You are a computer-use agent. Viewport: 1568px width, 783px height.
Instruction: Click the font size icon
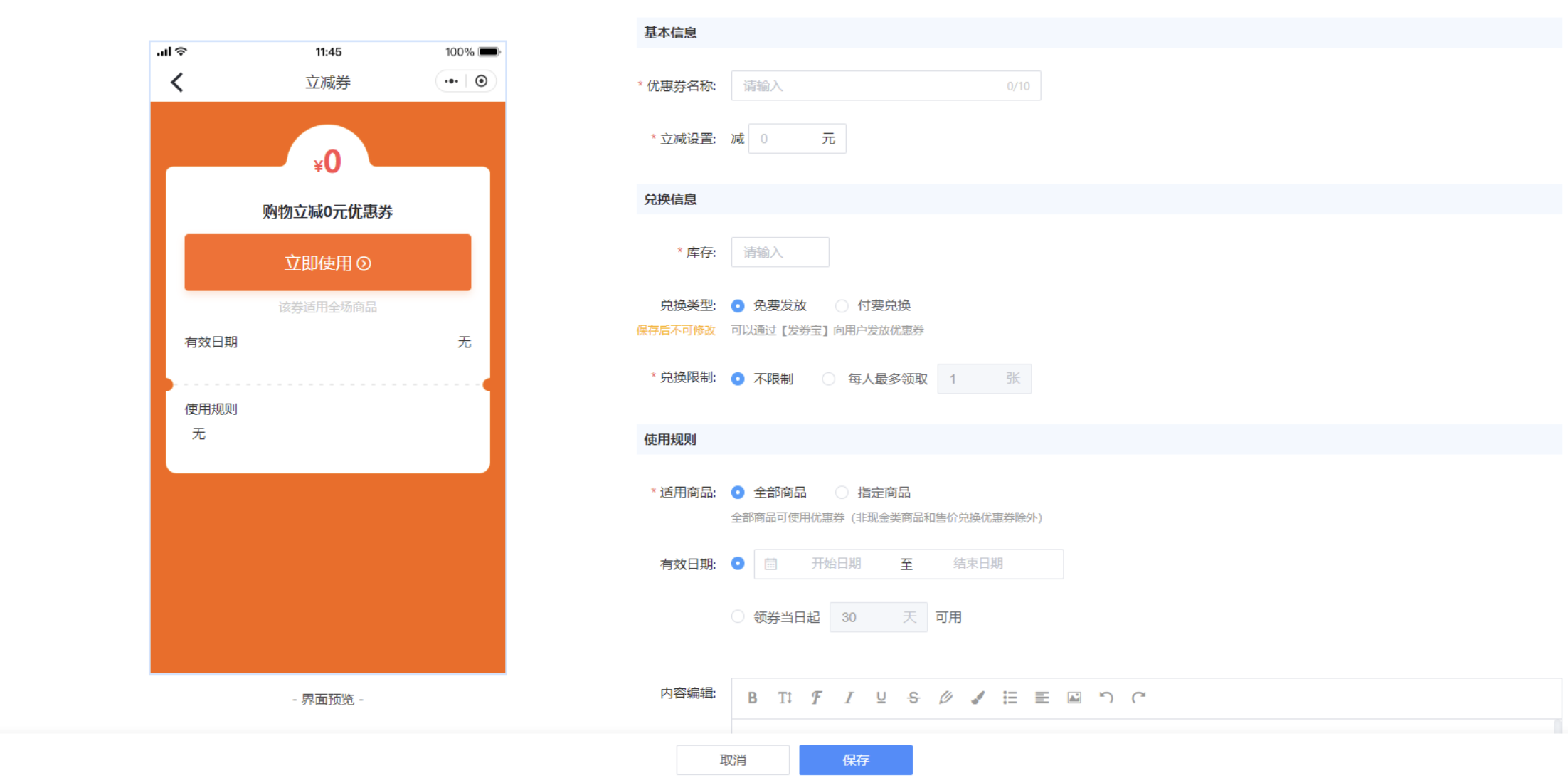click(784, 698)
